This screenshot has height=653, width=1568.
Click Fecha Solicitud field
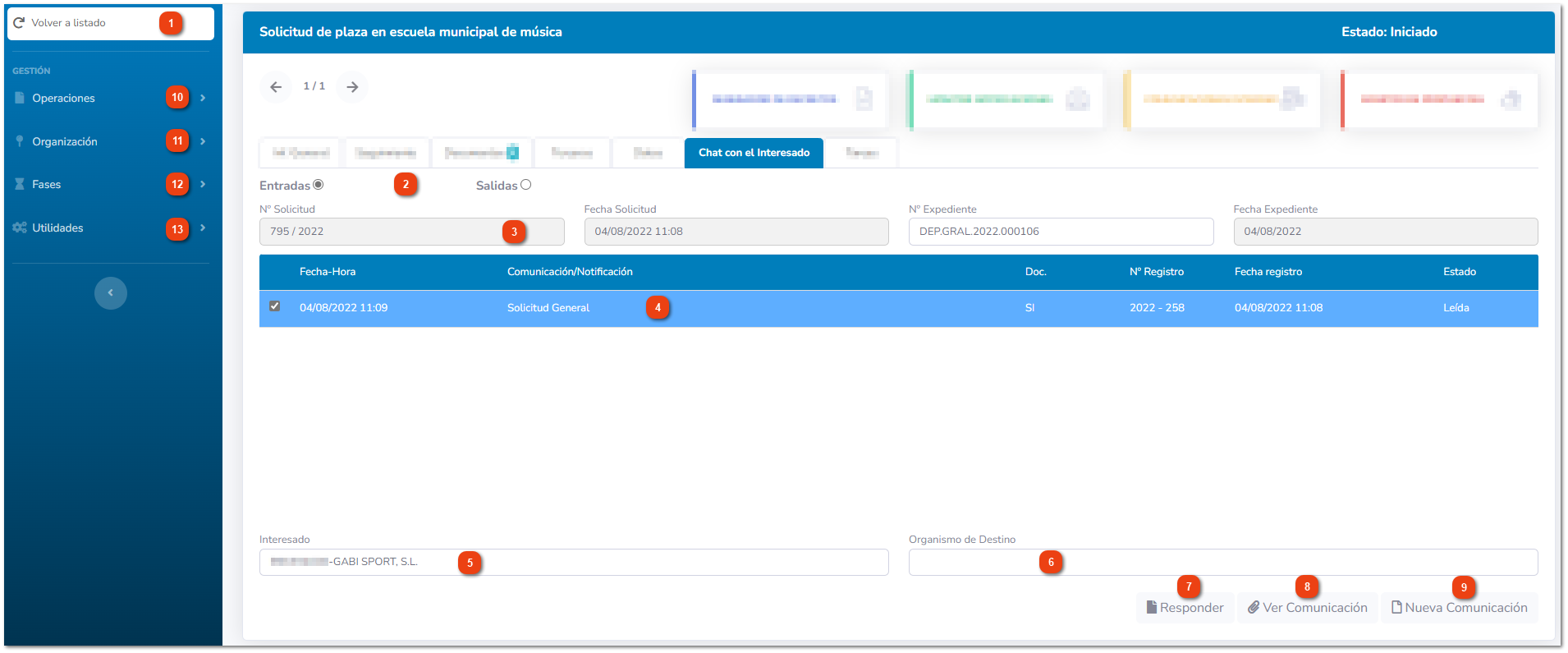coord(736,232)
